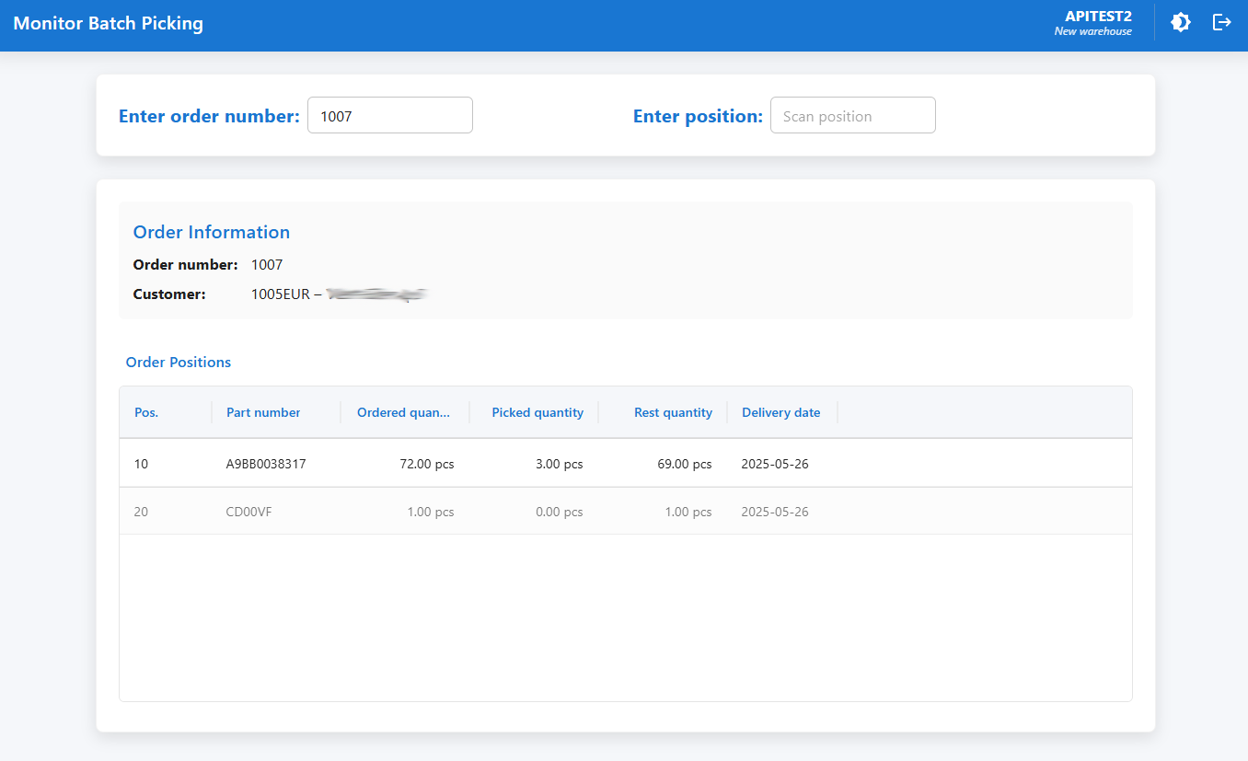
Task: Sort by Part number column header
Action: 263,412
